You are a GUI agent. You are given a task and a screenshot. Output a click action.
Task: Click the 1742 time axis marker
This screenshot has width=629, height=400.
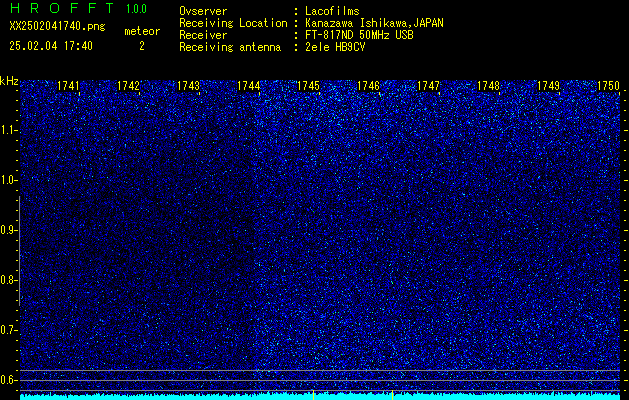128,86
